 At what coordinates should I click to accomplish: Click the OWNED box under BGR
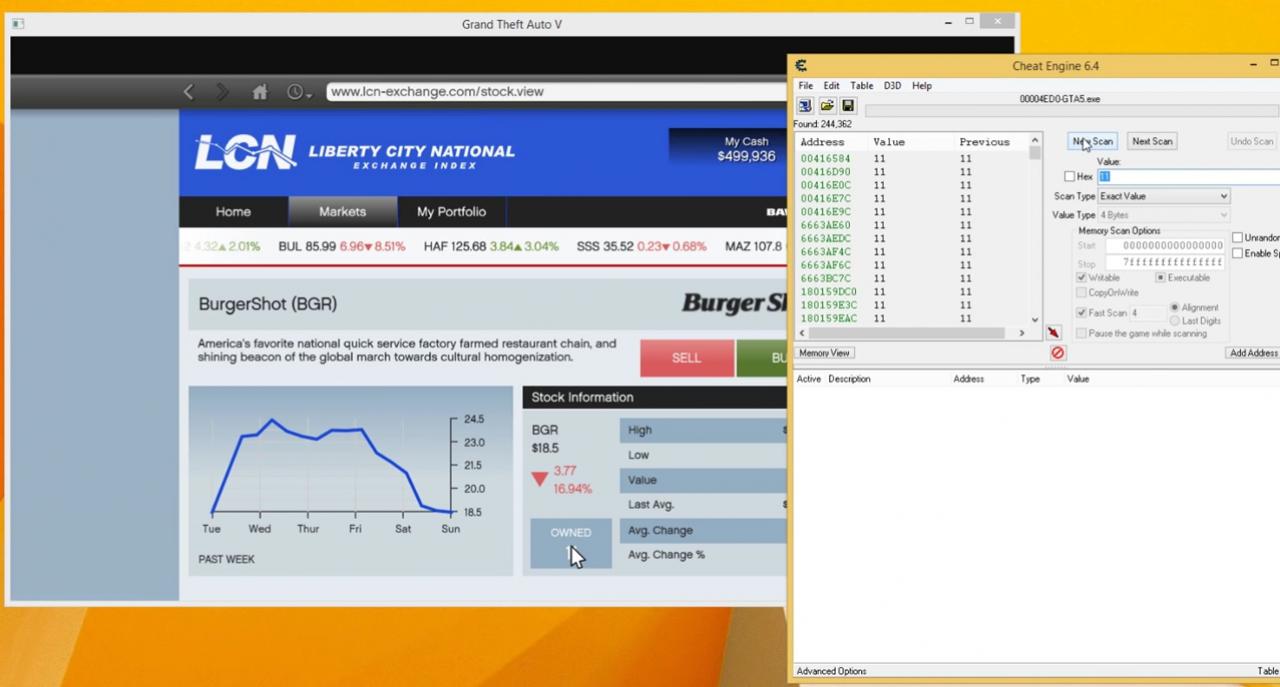click(x=571, y=543)
